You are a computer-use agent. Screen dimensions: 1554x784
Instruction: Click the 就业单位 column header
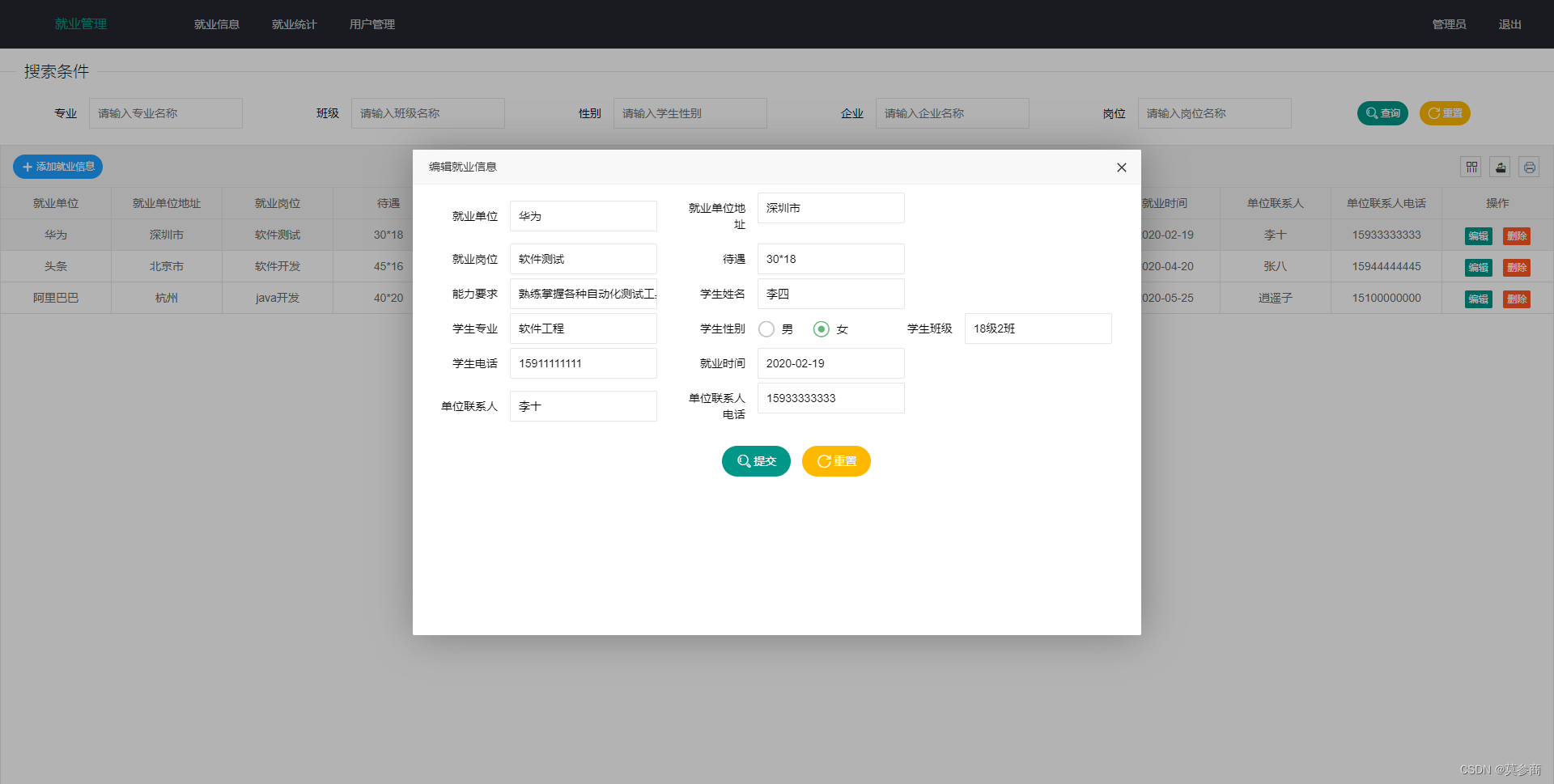point(56,203)
